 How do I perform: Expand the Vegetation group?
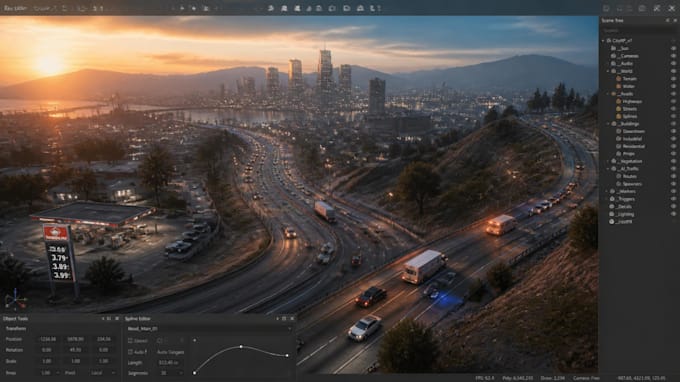608,161
